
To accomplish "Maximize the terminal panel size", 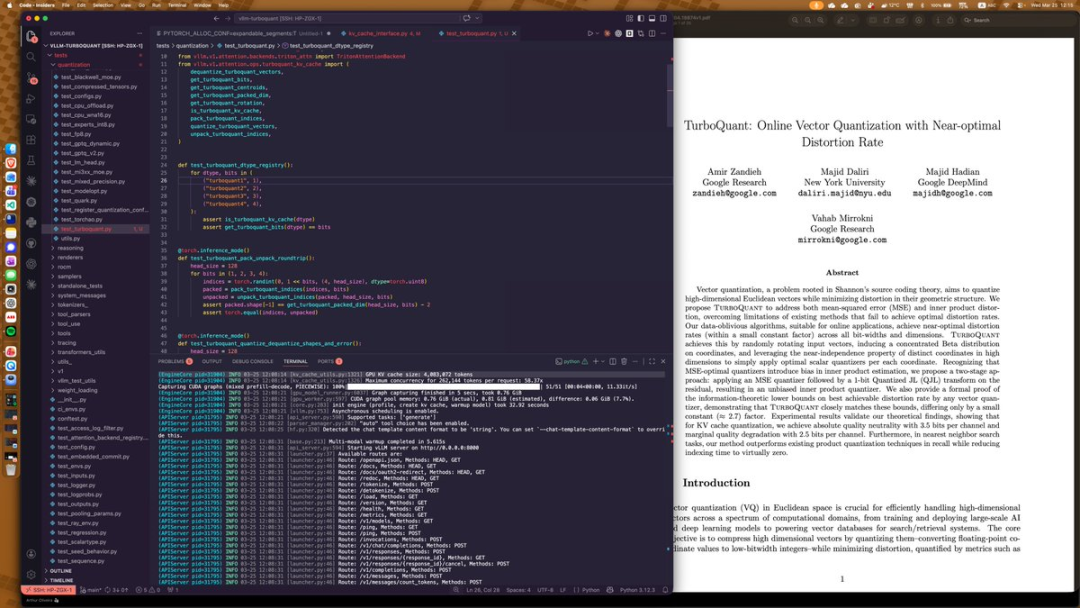I will [652, 361].
